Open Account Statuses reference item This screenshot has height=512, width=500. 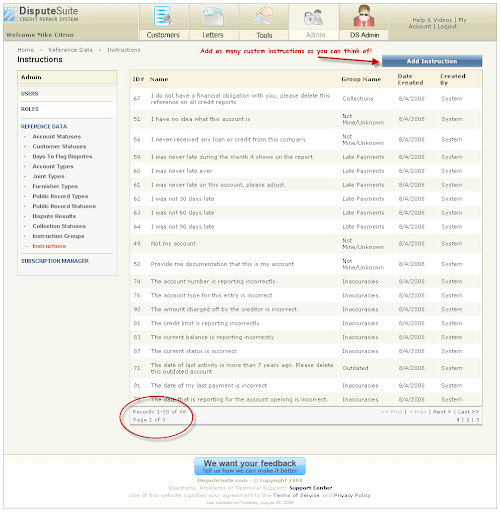[57, 137]
